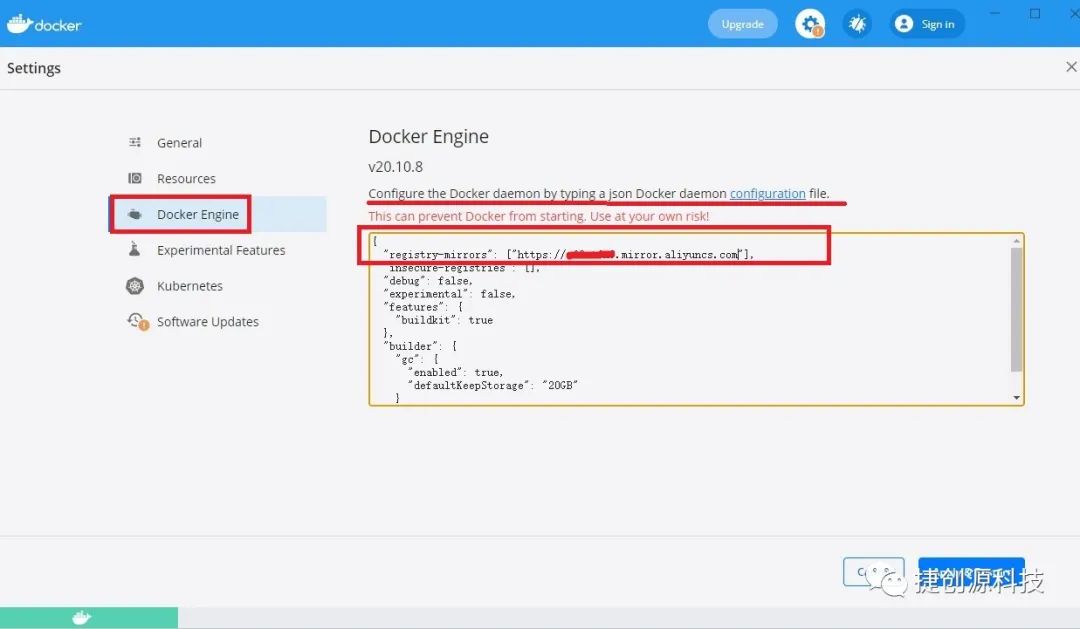Open the General settings section

(217, 143)
